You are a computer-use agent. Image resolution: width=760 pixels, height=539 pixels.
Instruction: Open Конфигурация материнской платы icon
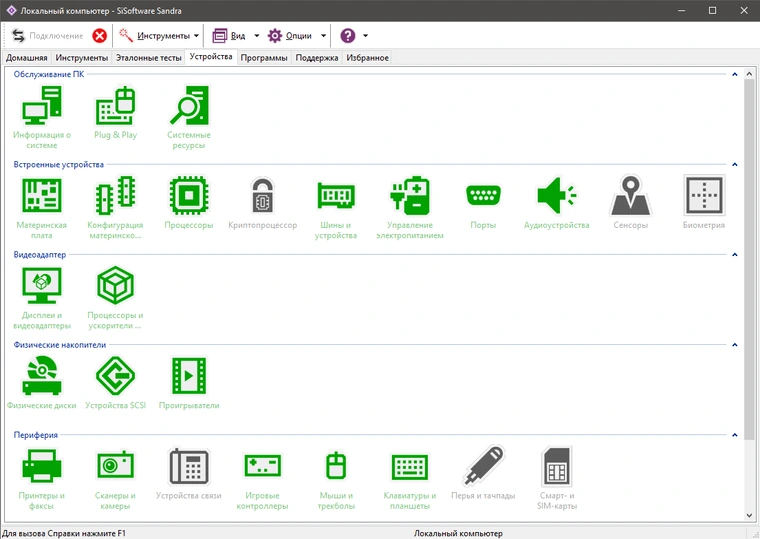115,208
